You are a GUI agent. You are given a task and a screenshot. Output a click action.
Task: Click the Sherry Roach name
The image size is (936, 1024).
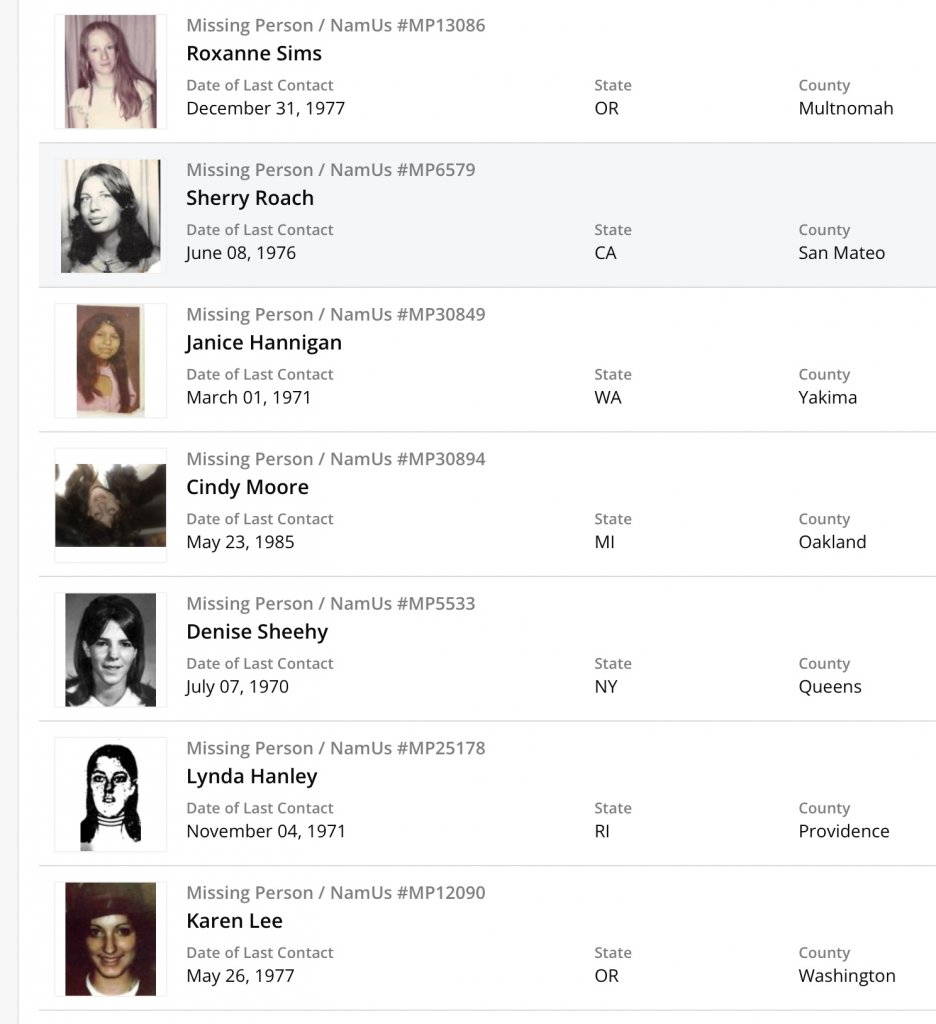tap(250, 198)
